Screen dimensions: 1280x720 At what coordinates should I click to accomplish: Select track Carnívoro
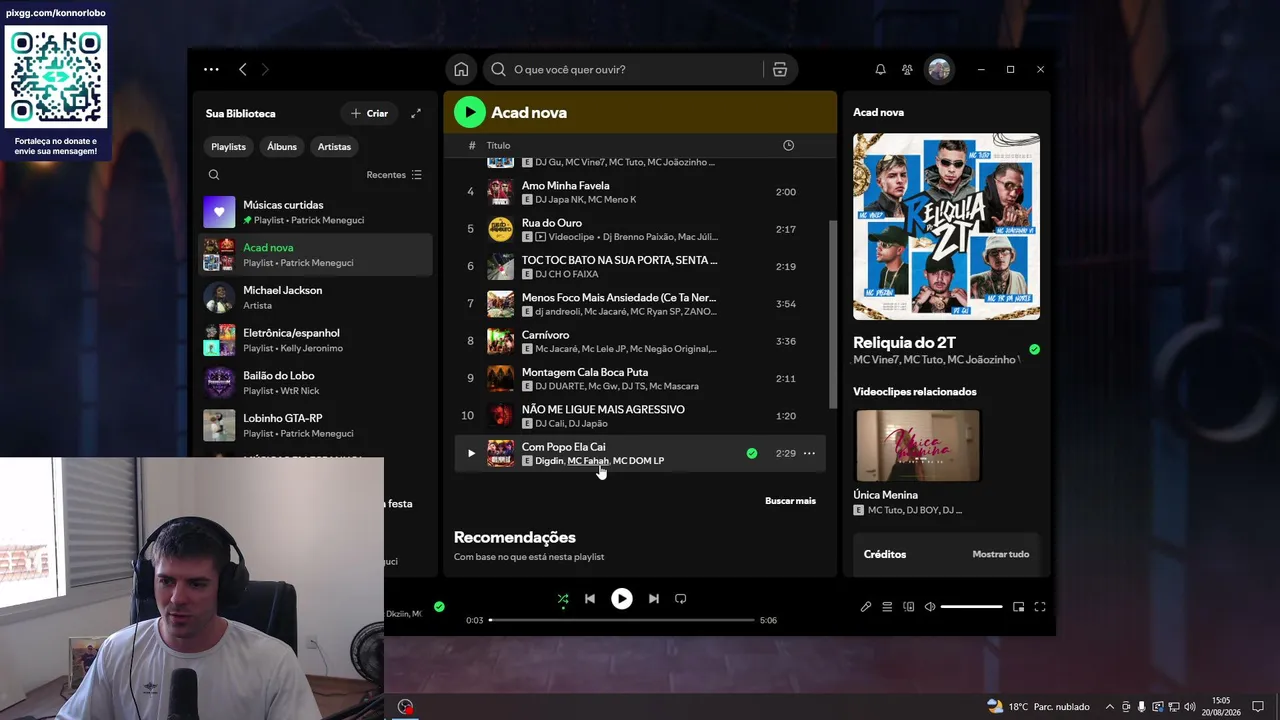(640, 341)
